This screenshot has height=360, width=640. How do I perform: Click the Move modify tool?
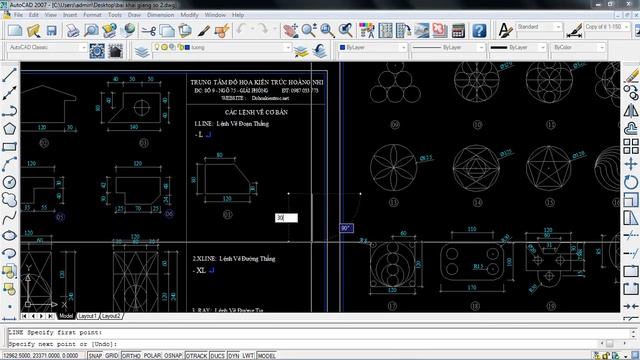coord(631,164)
